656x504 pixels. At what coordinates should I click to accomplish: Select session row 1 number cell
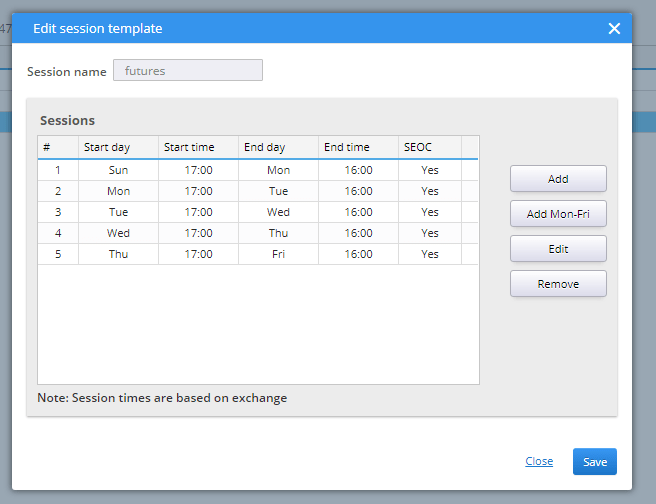pos(58,170)
